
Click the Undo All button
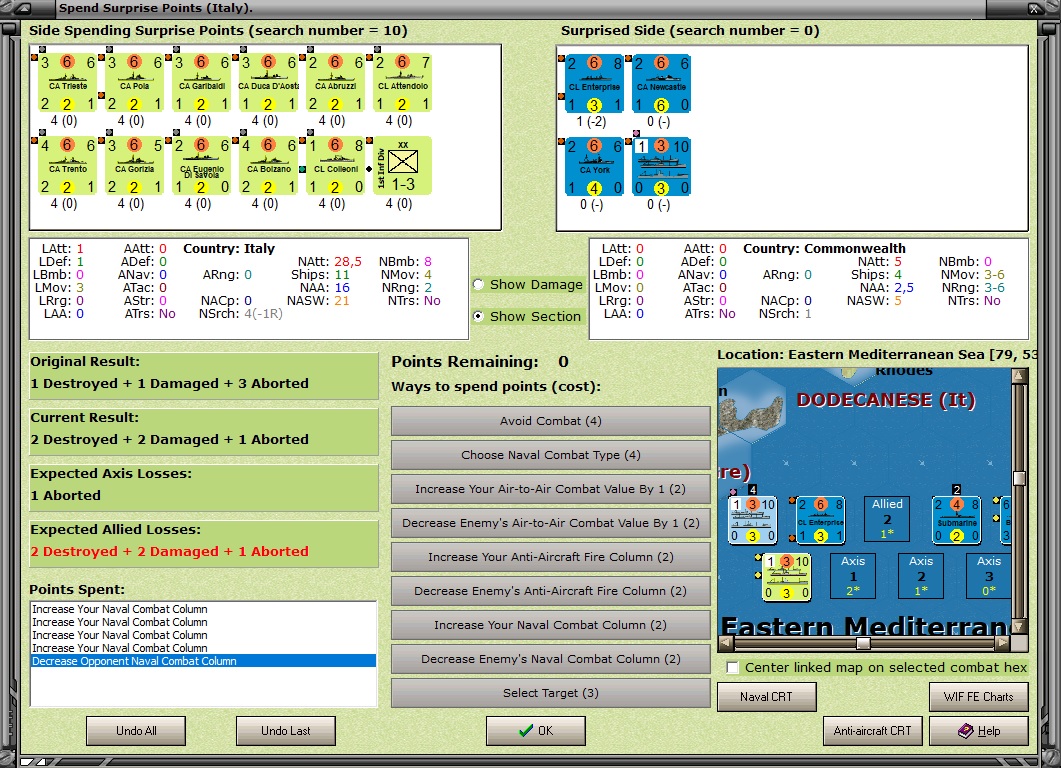point(136,731)
